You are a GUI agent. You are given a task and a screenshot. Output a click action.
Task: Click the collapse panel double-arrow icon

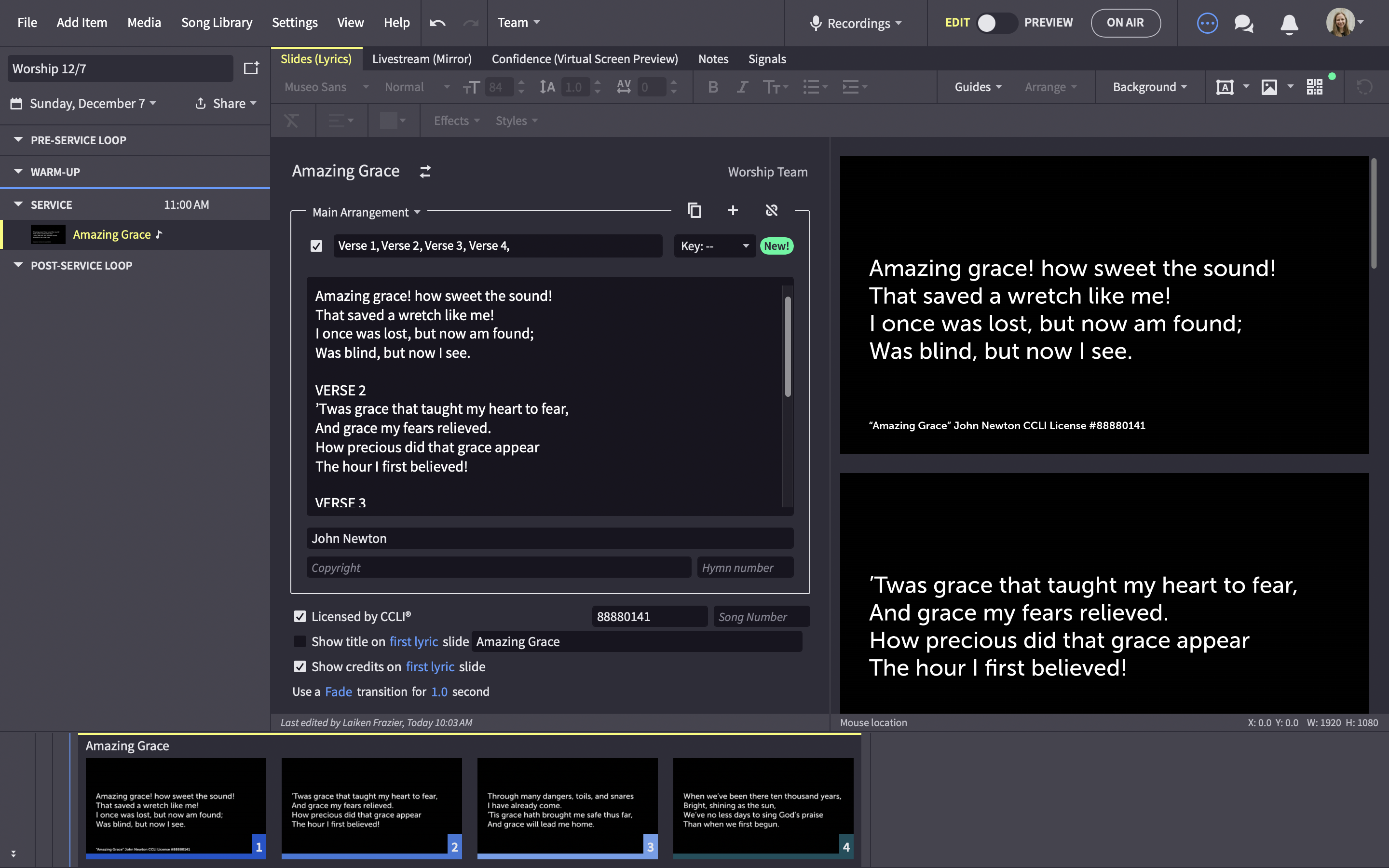14,854
